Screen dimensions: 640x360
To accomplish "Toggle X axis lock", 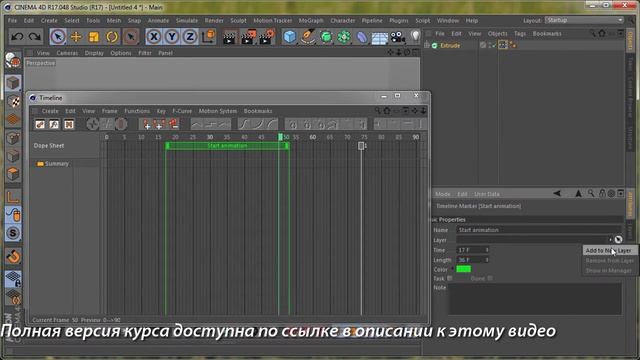I will tap(153, 37).
